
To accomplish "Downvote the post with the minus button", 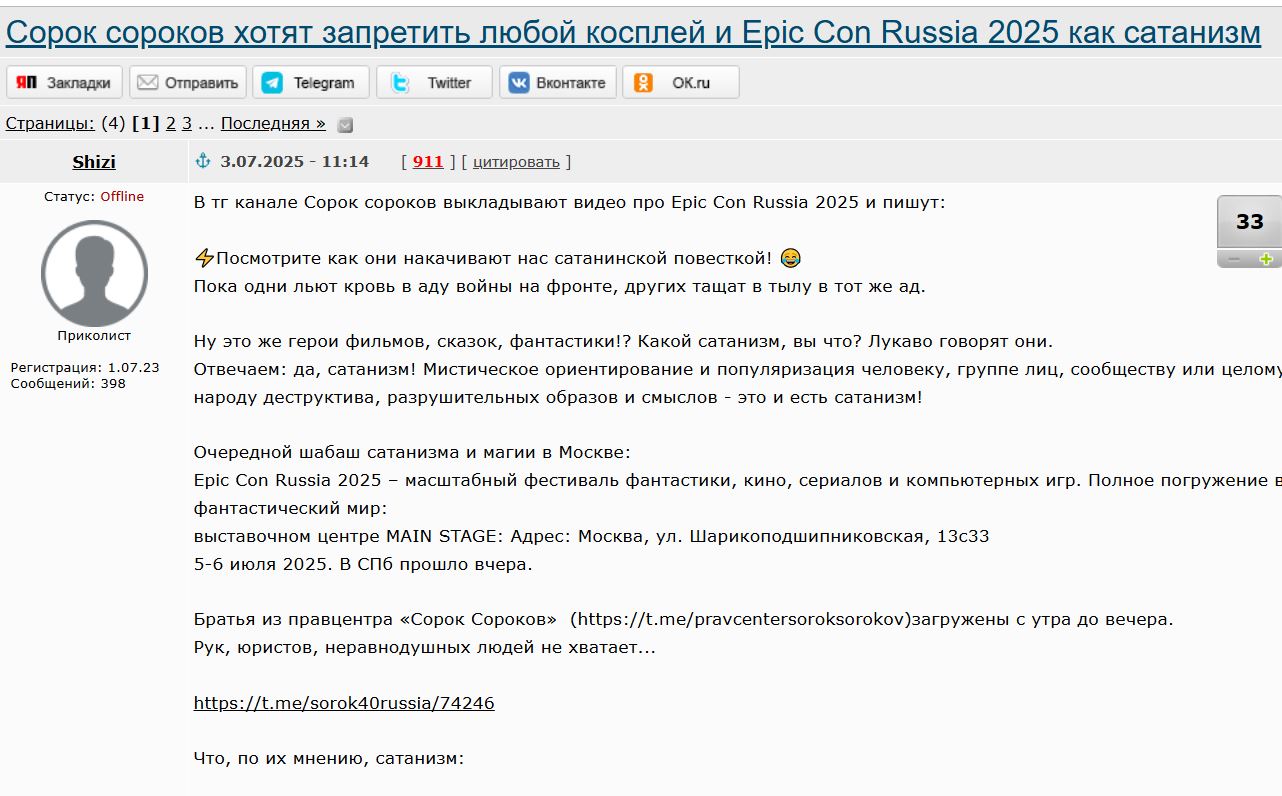I will click(1234, 259).
